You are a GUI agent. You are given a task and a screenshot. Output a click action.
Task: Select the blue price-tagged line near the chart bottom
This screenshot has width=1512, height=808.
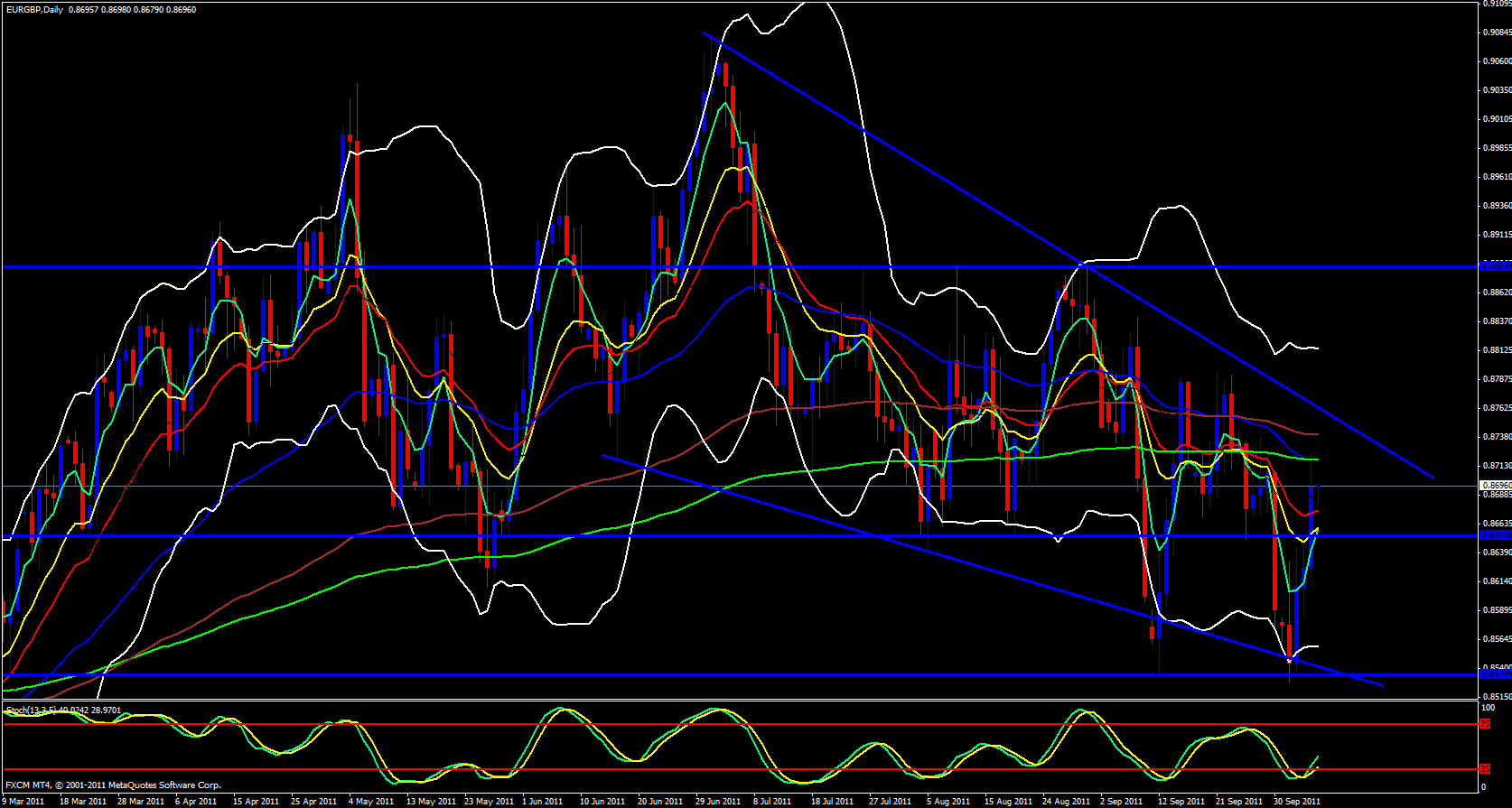point(1495,674)
